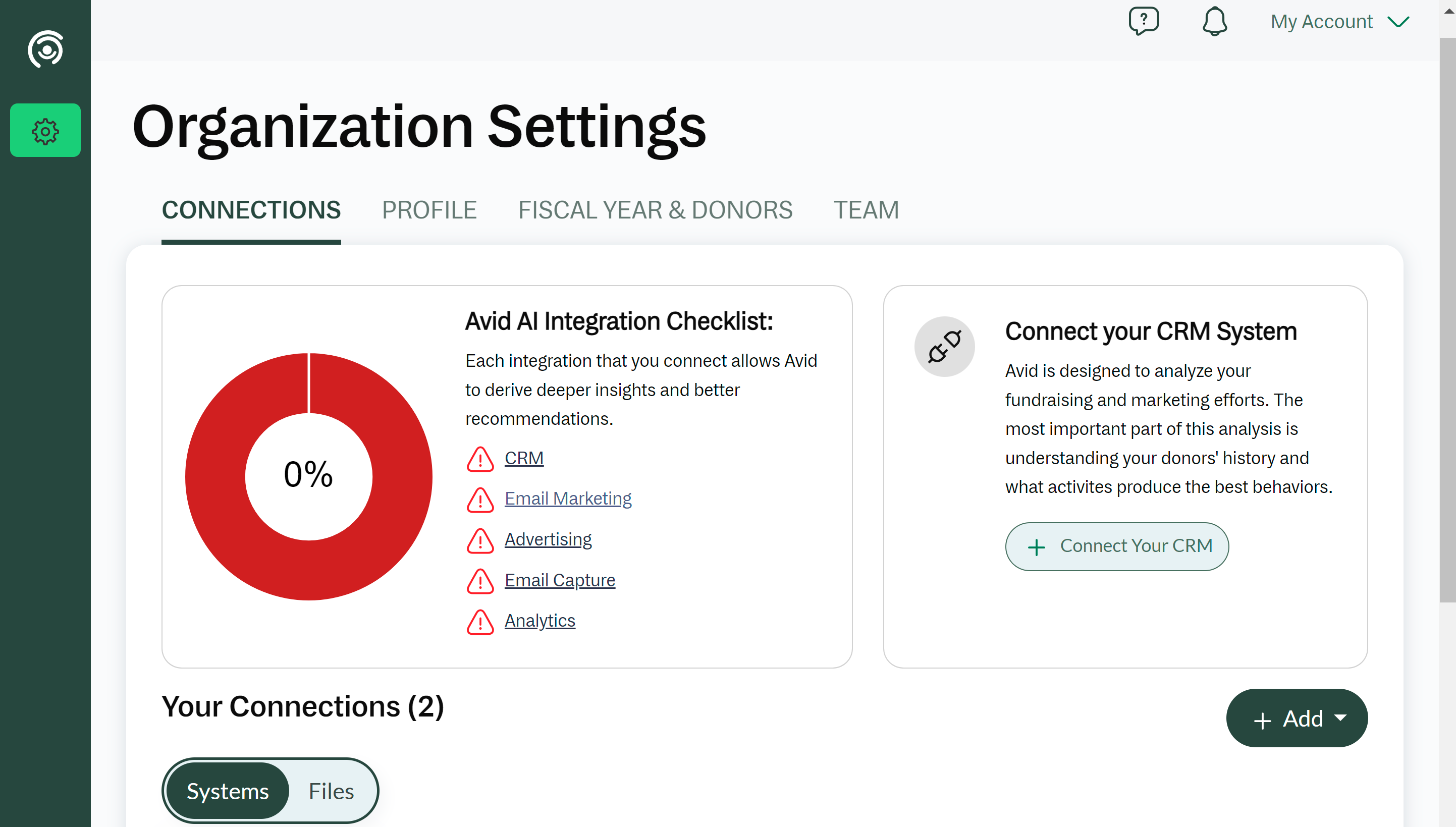Click warning icon beside Email Capture
The width and height of the screenshot is (1456, 827).
(480, 581)
